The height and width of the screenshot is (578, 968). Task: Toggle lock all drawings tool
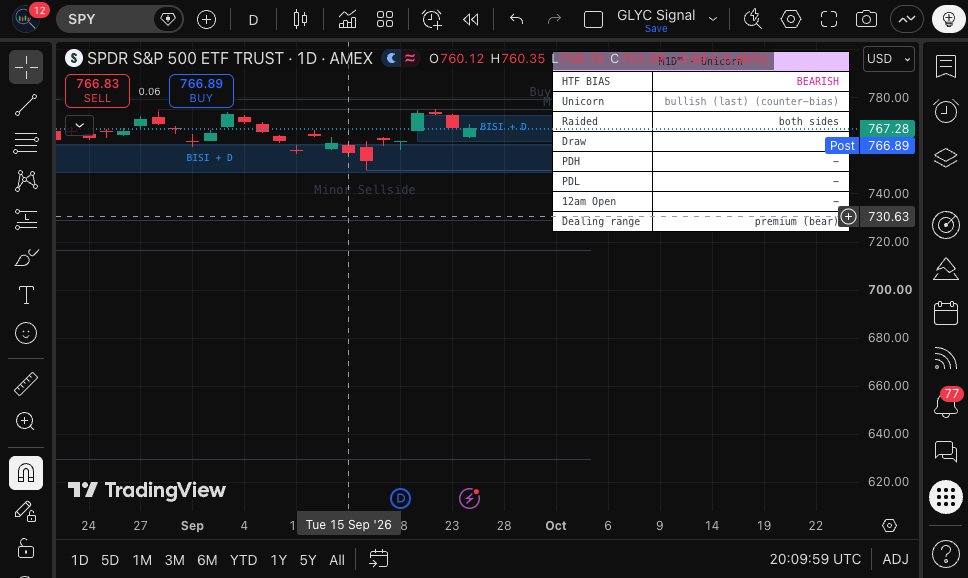coord(26,548)
